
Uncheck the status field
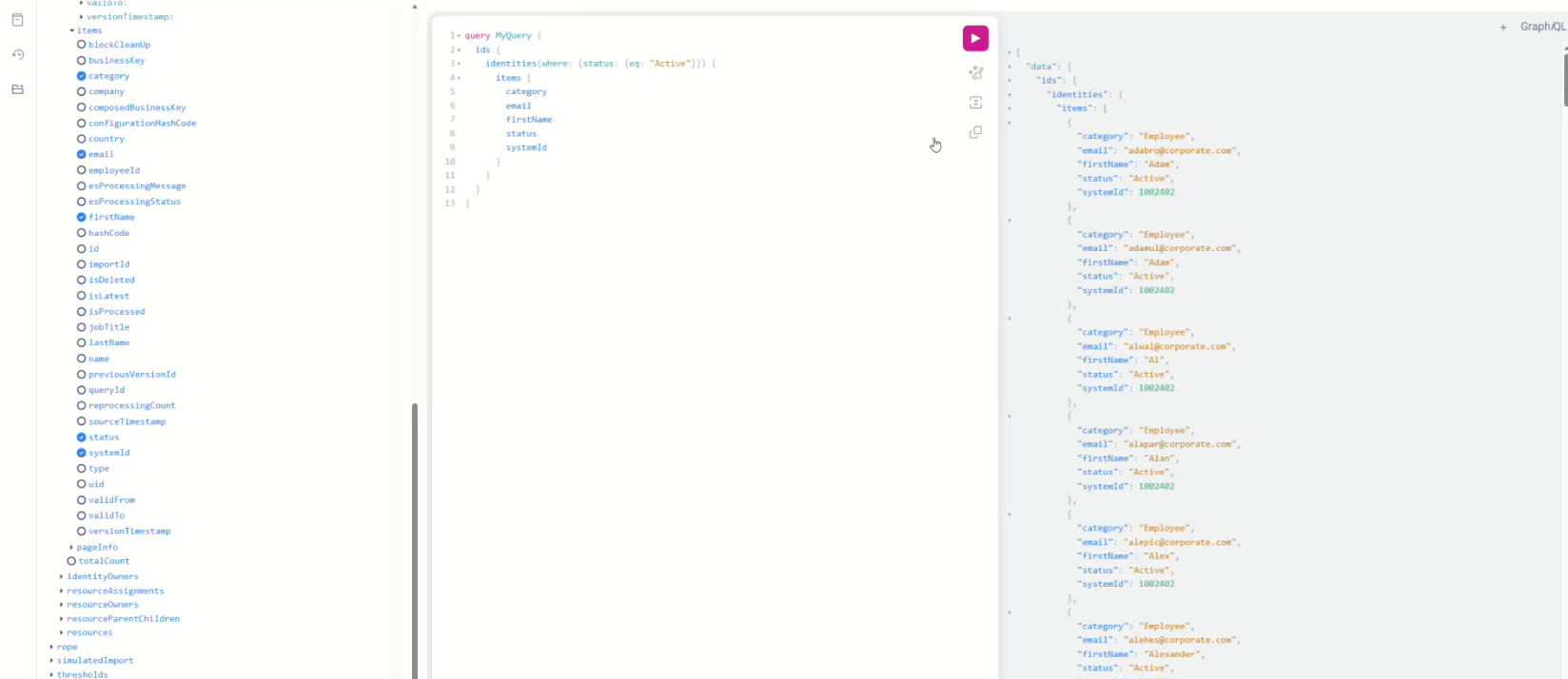pos(81,437)
